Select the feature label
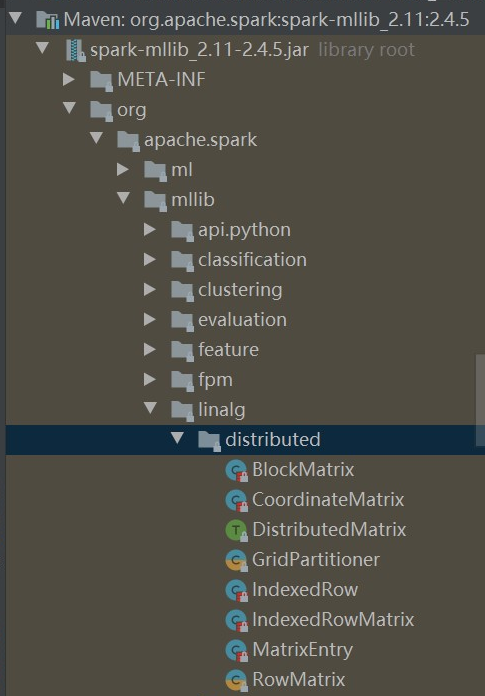Screen dimensions: 485x696 (x=229, y=349)
